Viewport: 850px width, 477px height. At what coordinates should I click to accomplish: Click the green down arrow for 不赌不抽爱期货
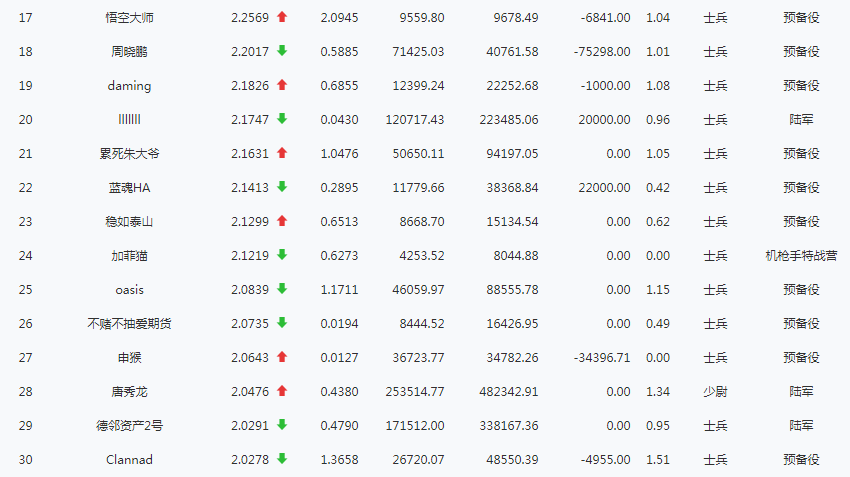282,323
